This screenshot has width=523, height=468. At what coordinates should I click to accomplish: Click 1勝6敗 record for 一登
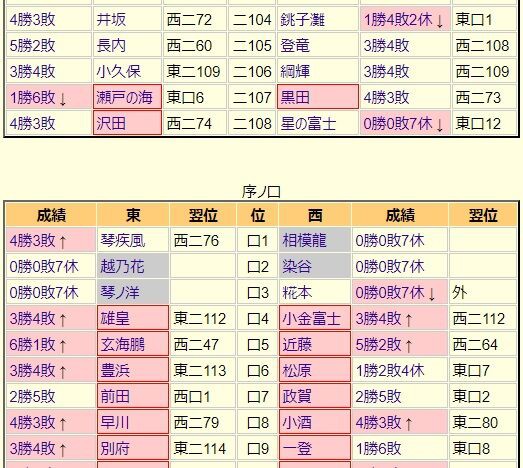point(378,449)
